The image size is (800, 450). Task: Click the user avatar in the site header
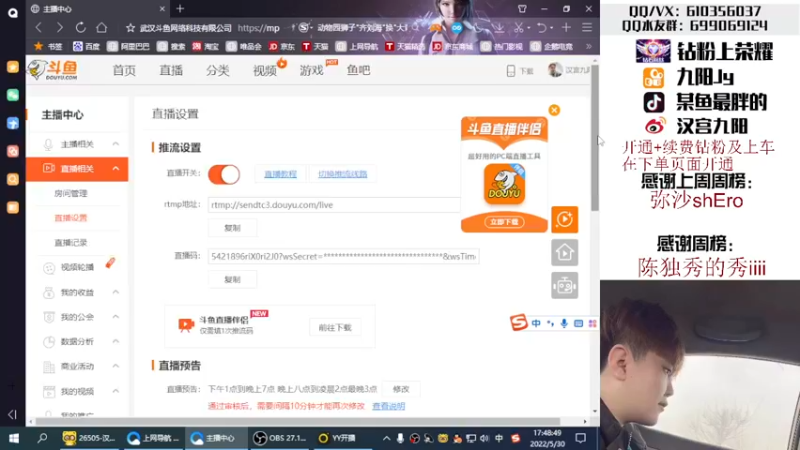pyautogui.click(x=555, y=70)
